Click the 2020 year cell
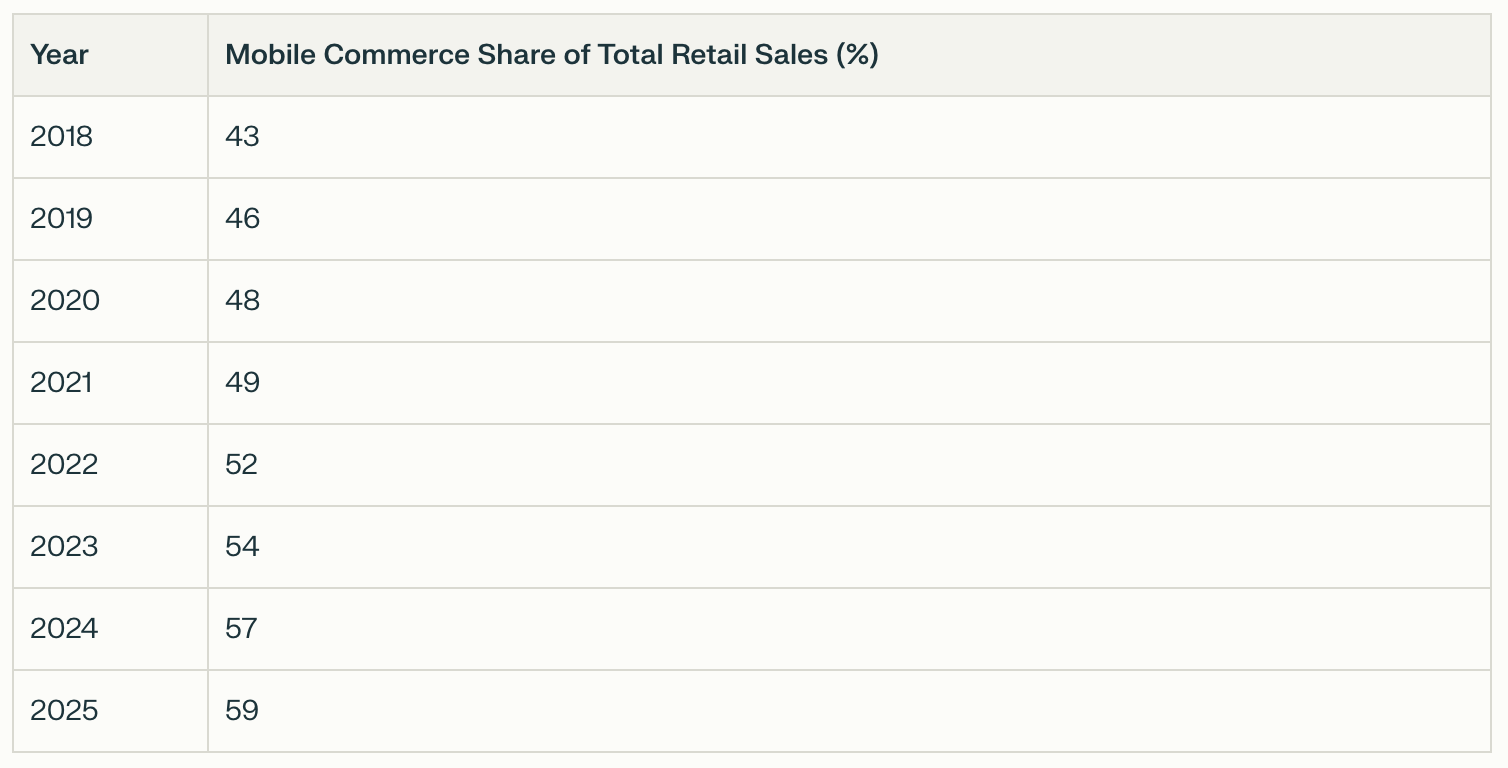 [110, 301]
